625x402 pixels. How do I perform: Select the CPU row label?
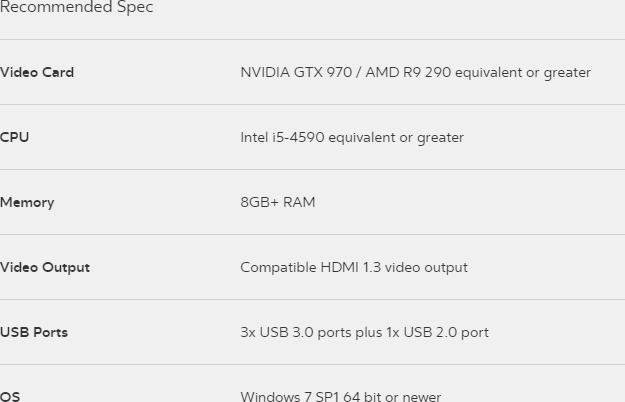pos(15,137)
